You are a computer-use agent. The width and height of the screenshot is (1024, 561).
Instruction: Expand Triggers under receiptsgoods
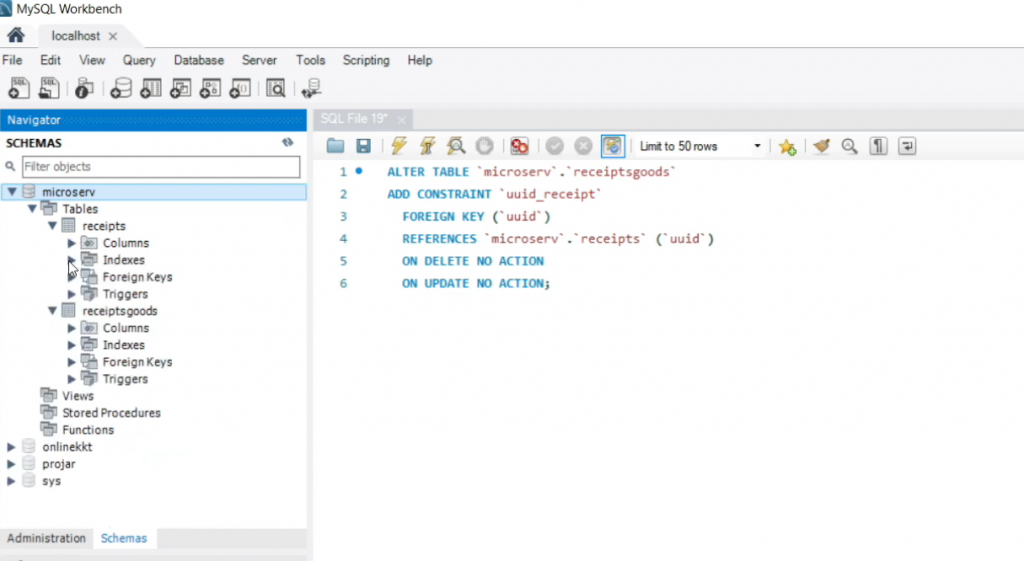[72, 379]
